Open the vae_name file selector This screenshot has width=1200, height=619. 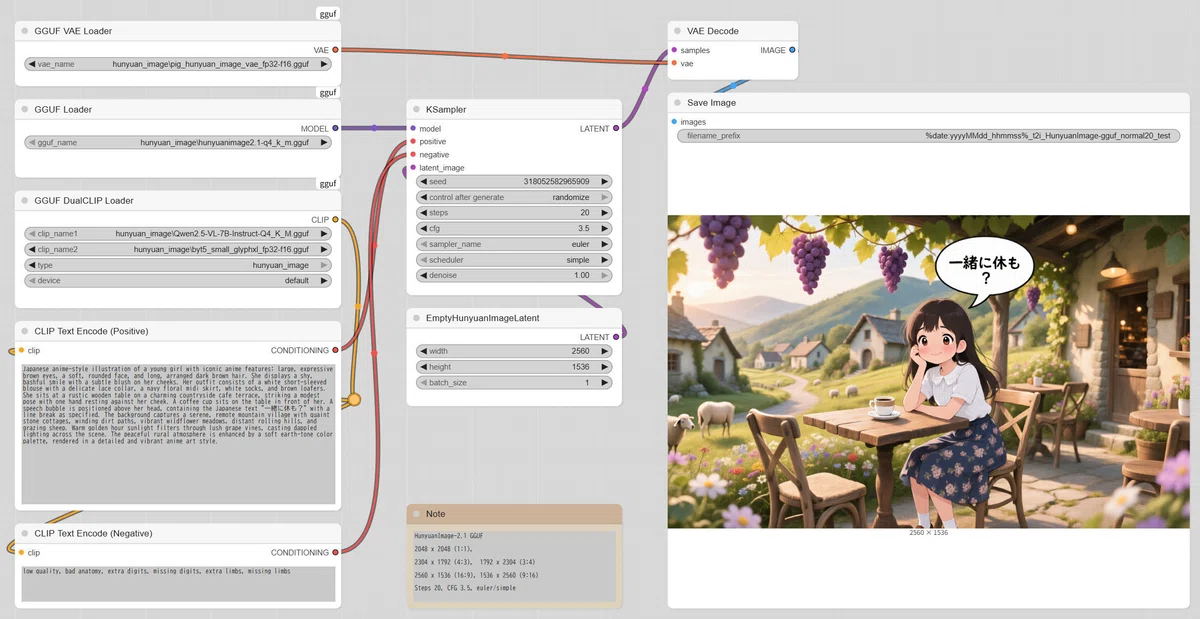pos(178,63)
